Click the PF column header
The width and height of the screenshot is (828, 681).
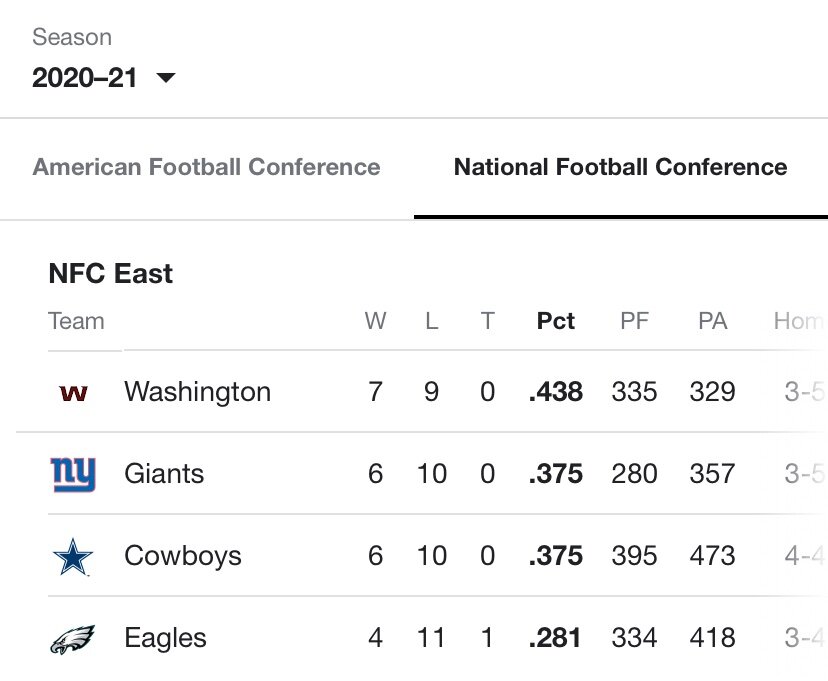tap(634, 321)
